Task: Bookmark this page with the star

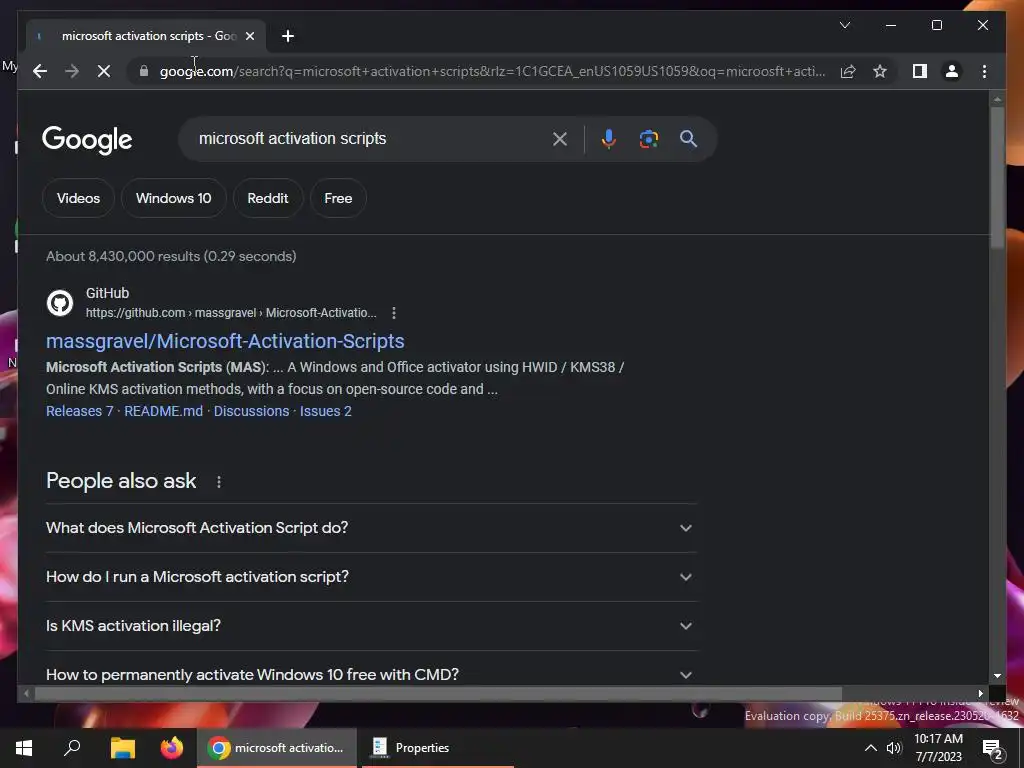Action: pyautogui.click(x=880, y=71)
